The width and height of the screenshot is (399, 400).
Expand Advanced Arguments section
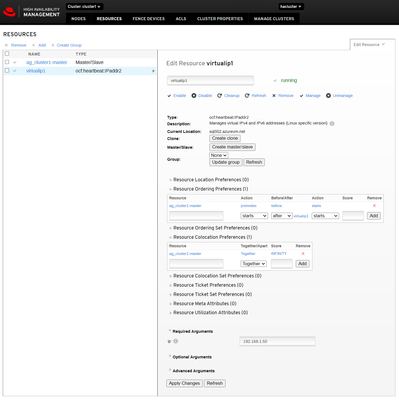point(192,371)
